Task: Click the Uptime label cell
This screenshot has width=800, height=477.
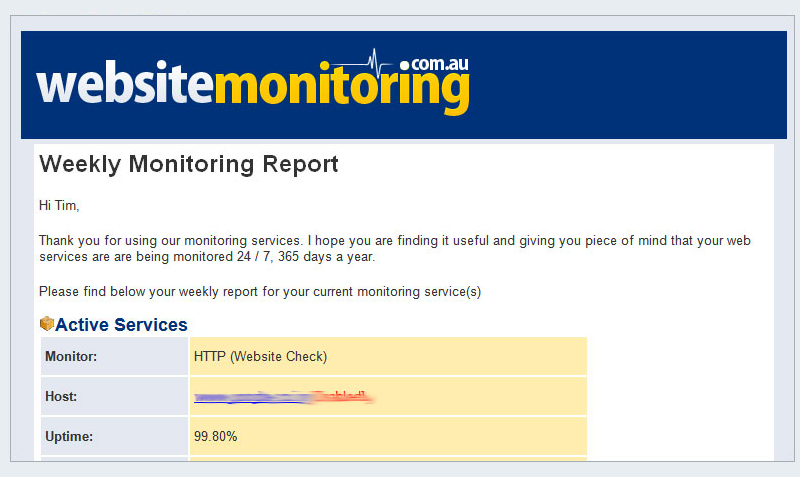Action: [x=114, y=436]
